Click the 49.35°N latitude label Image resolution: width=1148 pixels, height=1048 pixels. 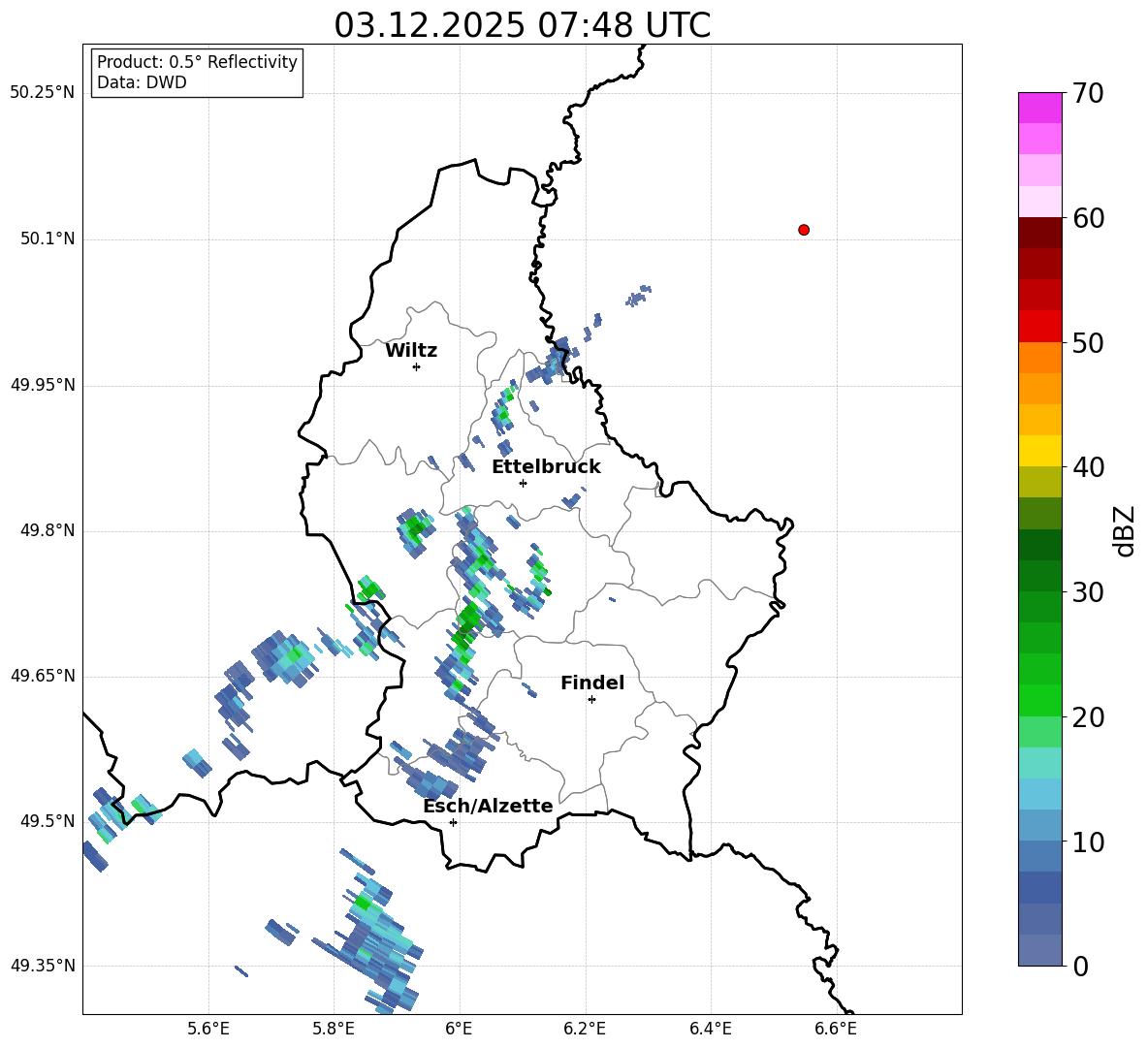click(x=43, y=966)
